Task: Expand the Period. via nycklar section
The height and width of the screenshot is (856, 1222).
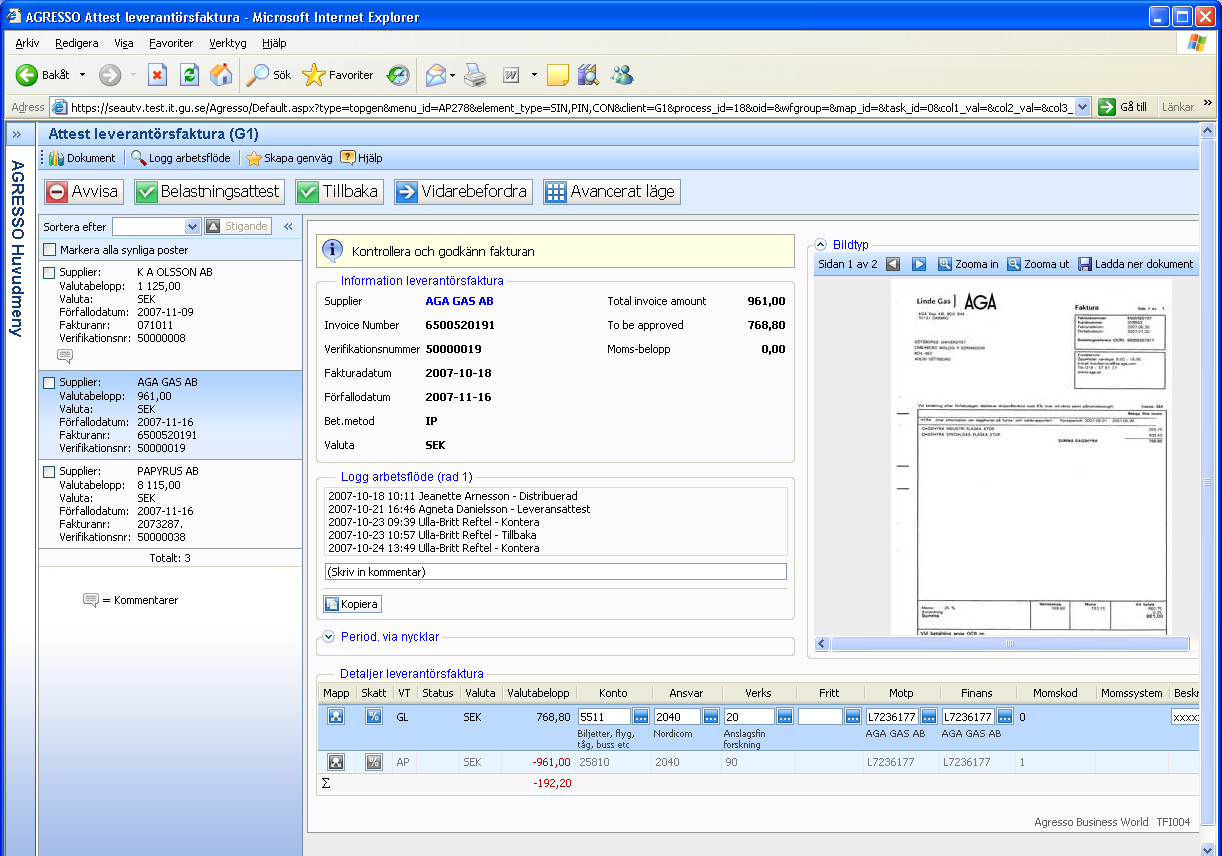Action: 329,637
